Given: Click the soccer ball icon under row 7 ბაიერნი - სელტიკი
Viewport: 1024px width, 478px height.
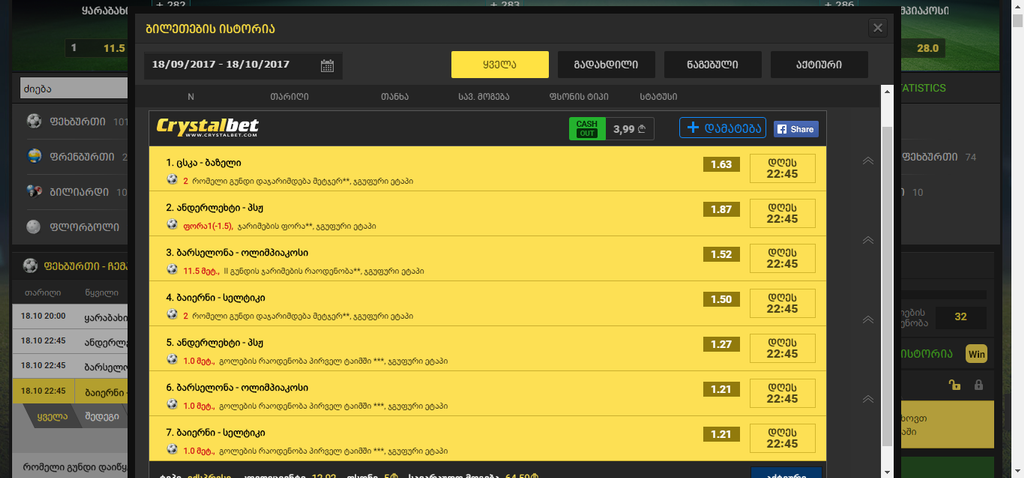Looking at the screenshot, I should click(x=172, y=449).
